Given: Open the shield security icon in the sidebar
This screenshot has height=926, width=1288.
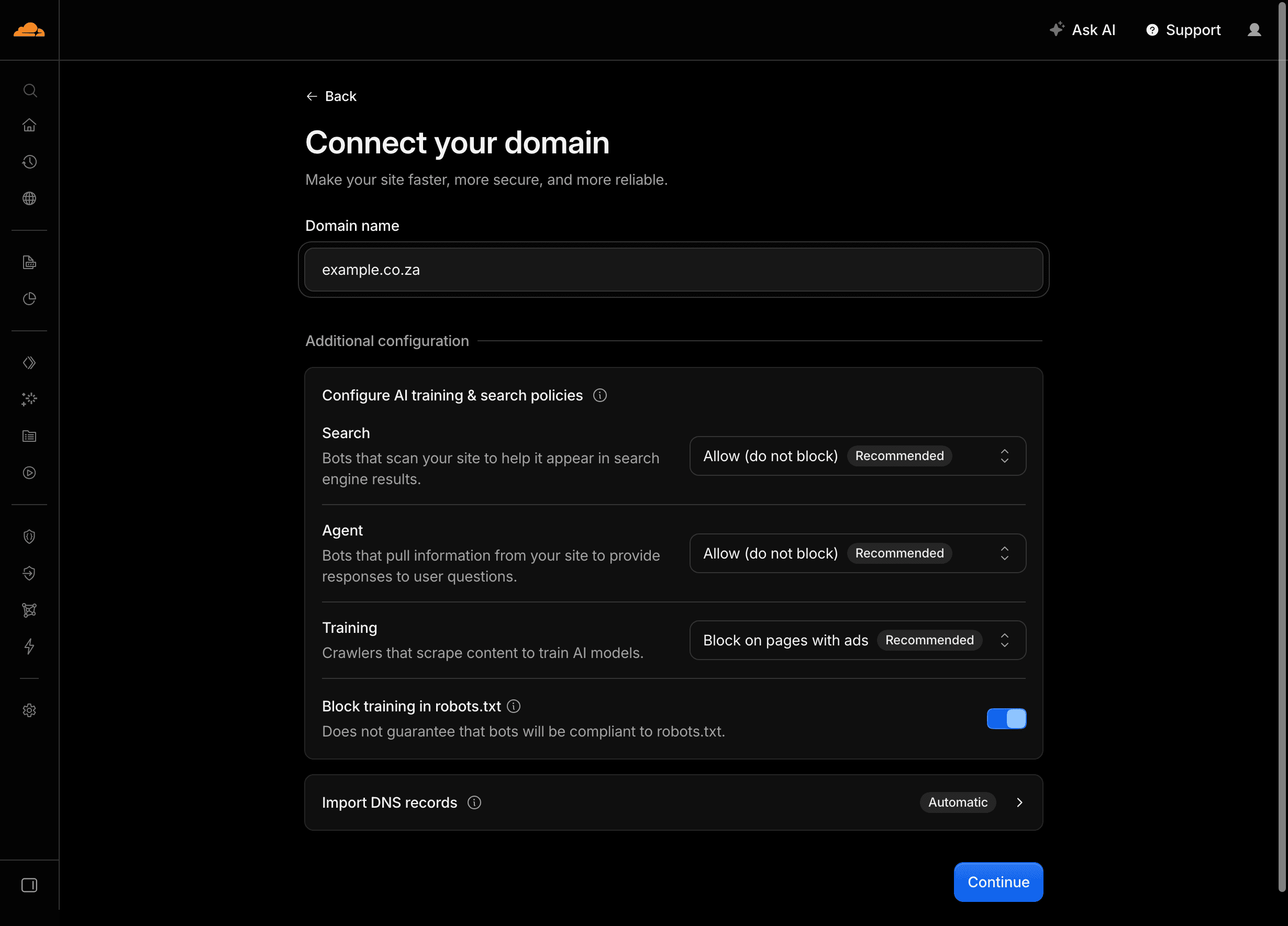Looking at the screenshot, I should [x=29, y=537].
